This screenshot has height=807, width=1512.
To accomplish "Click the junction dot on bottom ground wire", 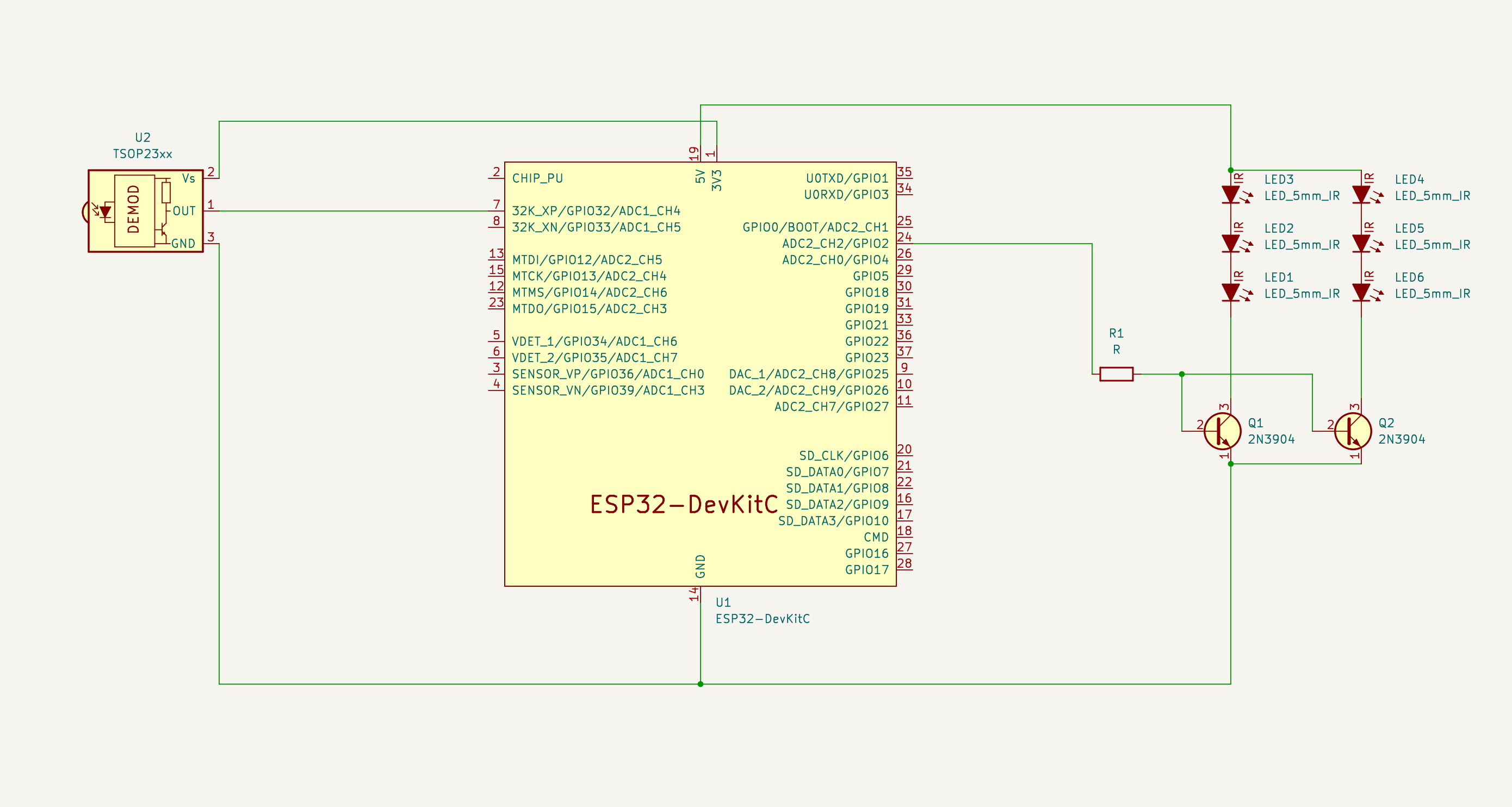I will pyautogui.click(x=700, y=684).
